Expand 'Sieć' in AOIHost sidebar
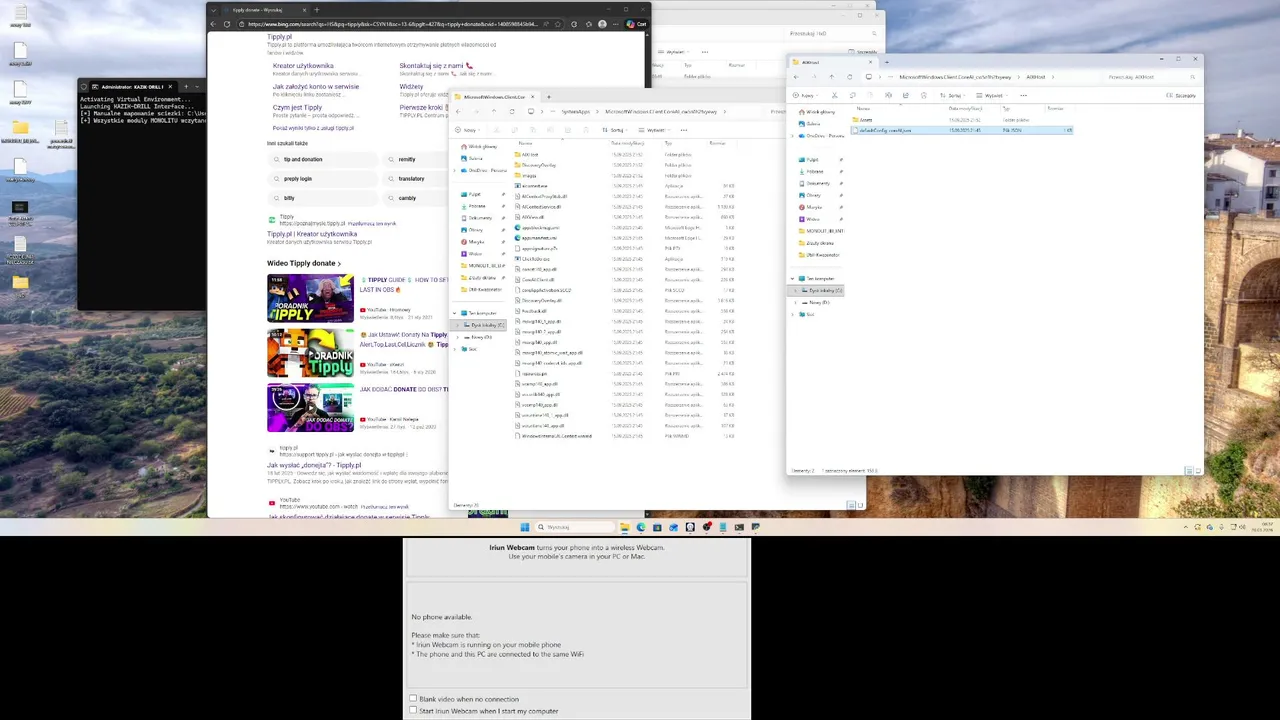This screenshot has width=1280, height=720. coord(793,314)
